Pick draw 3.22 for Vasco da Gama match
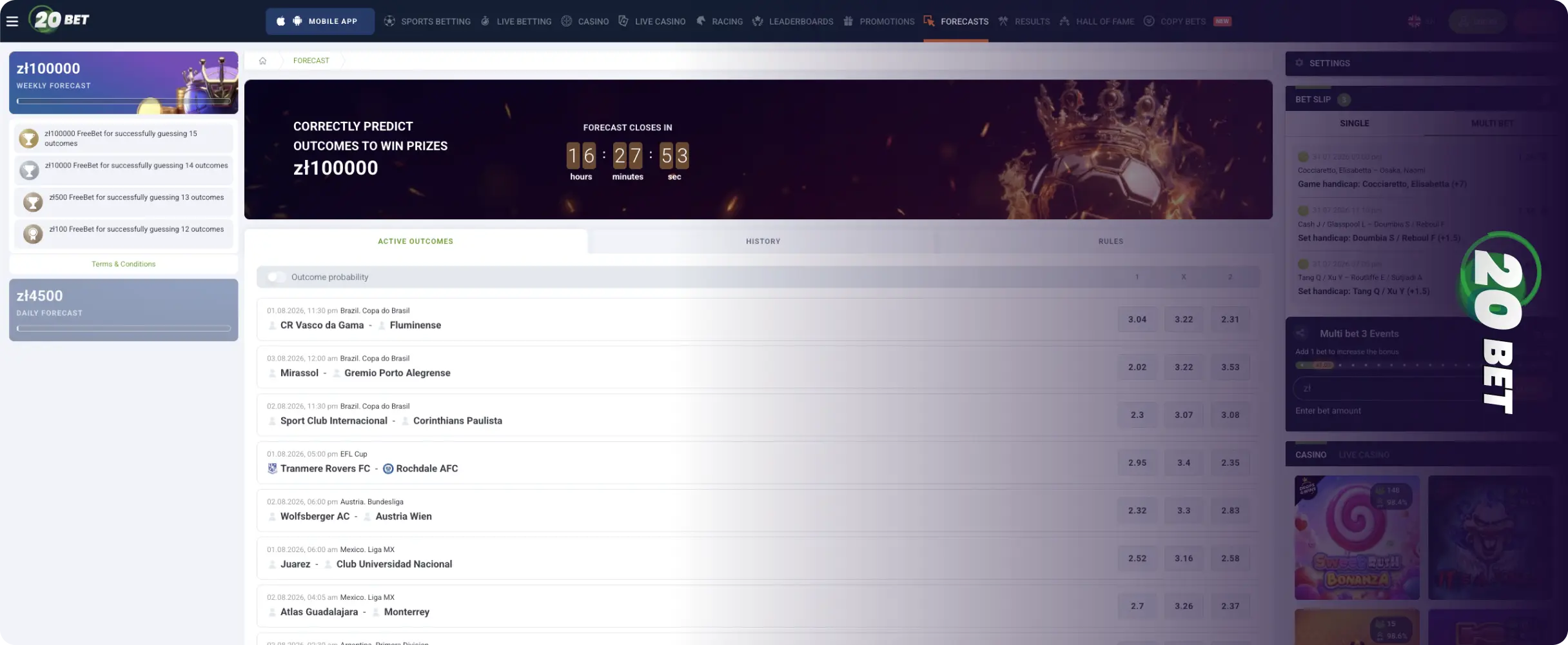The width and height of the screenshot is (1568, 645). click(x=1184, y=319)
